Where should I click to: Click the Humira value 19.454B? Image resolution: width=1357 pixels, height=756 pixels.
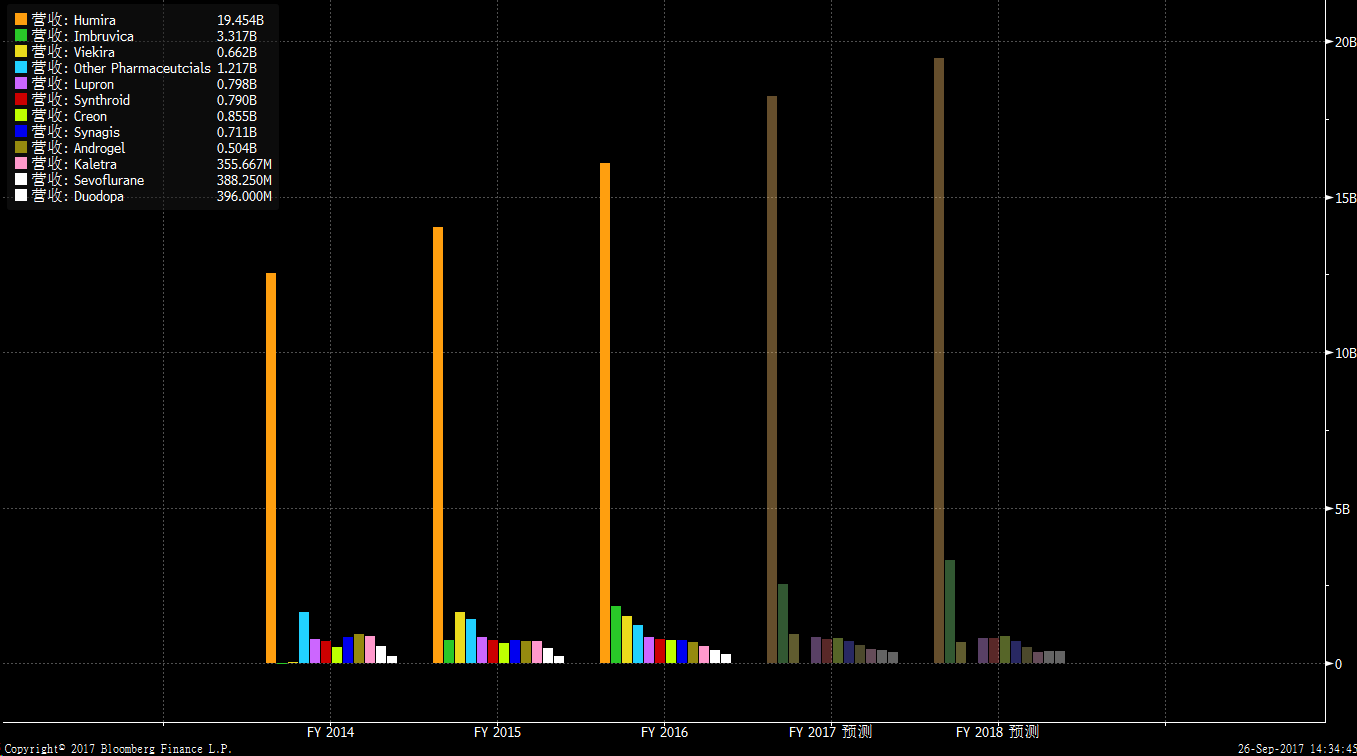(x=240, y=20)
